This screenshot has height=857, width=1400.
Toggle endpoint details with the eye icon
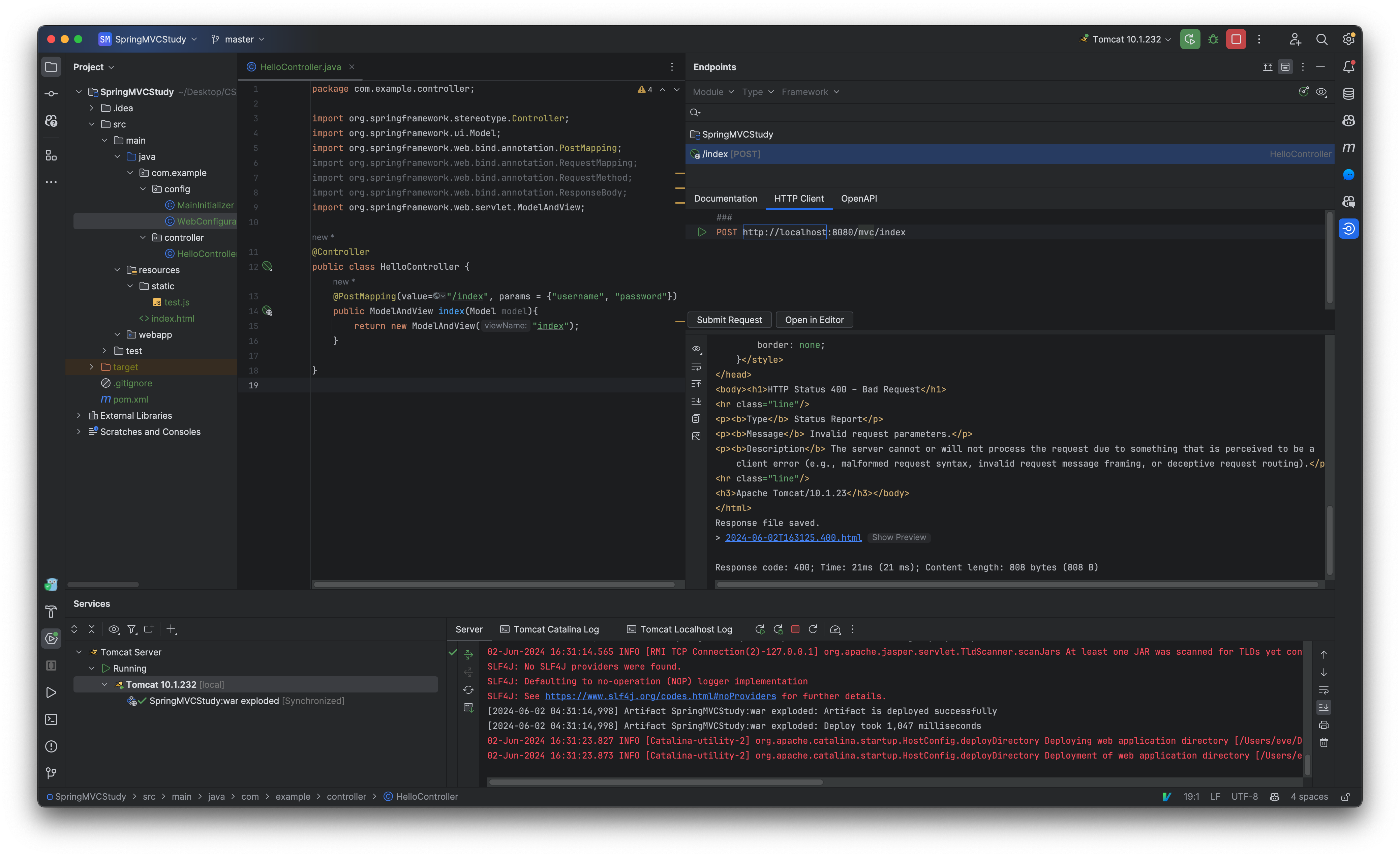click(x=1321, y=91)
